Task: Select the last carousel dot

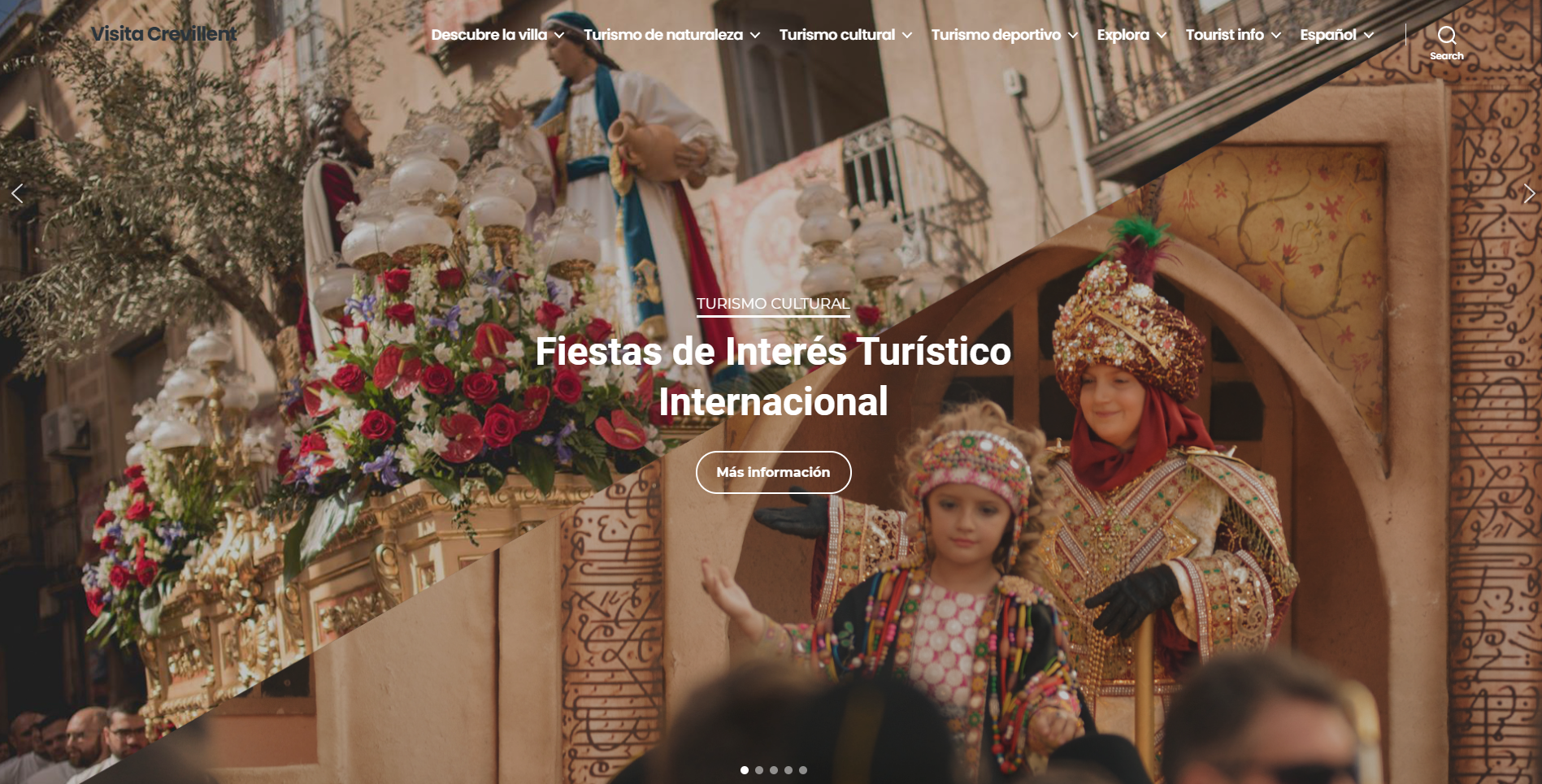Action: [x=803, y=770]
